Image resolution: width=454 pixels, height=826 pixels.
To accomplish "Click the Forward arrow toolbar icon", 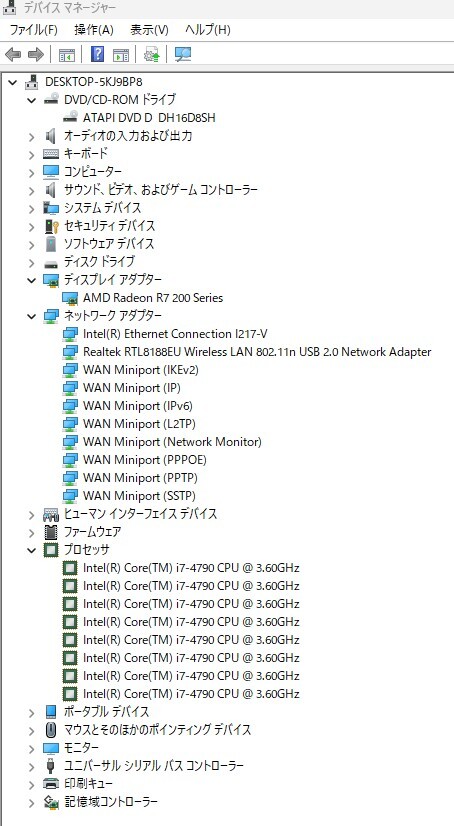I will [35, 54].
